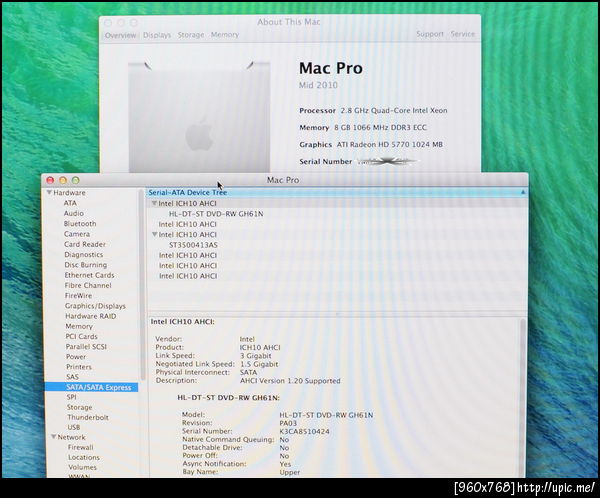Select SAS in the sidebar
The width and height of the screenshot is (600, 498).
[72, 377]
